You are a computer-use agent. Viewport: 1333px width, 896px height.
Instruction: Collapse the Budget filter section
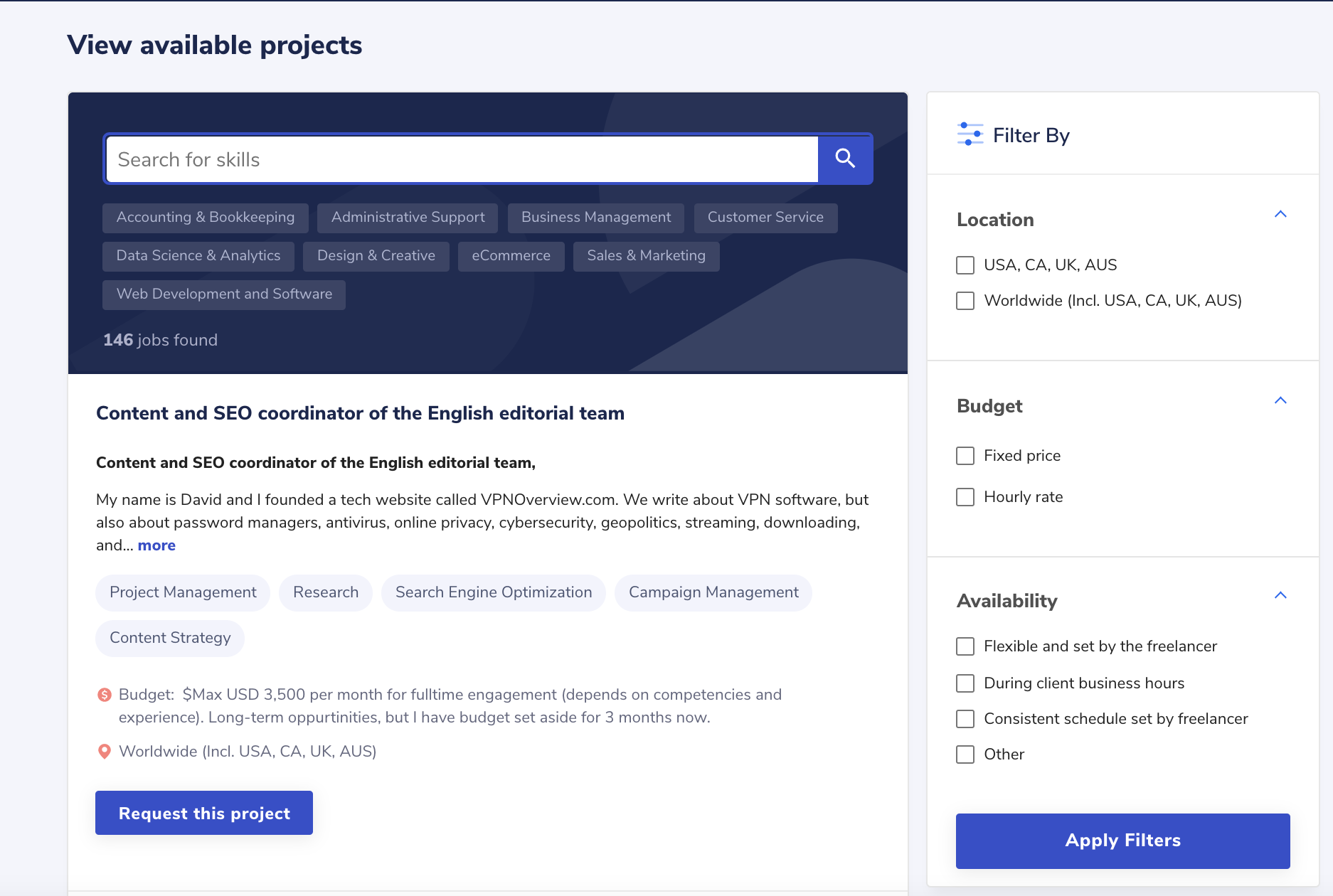(1280, 400)
